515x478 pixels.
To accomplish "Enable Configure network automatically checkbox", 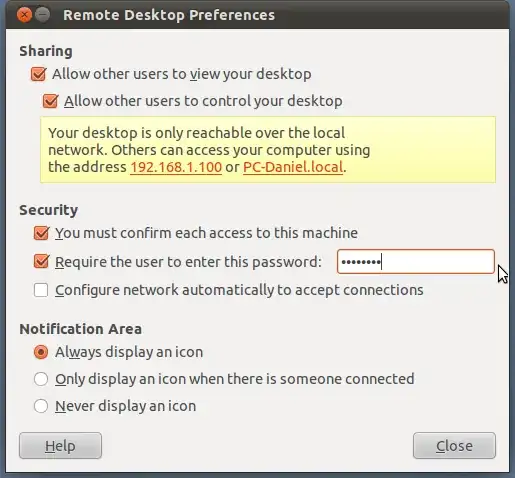I will [41, 290].
